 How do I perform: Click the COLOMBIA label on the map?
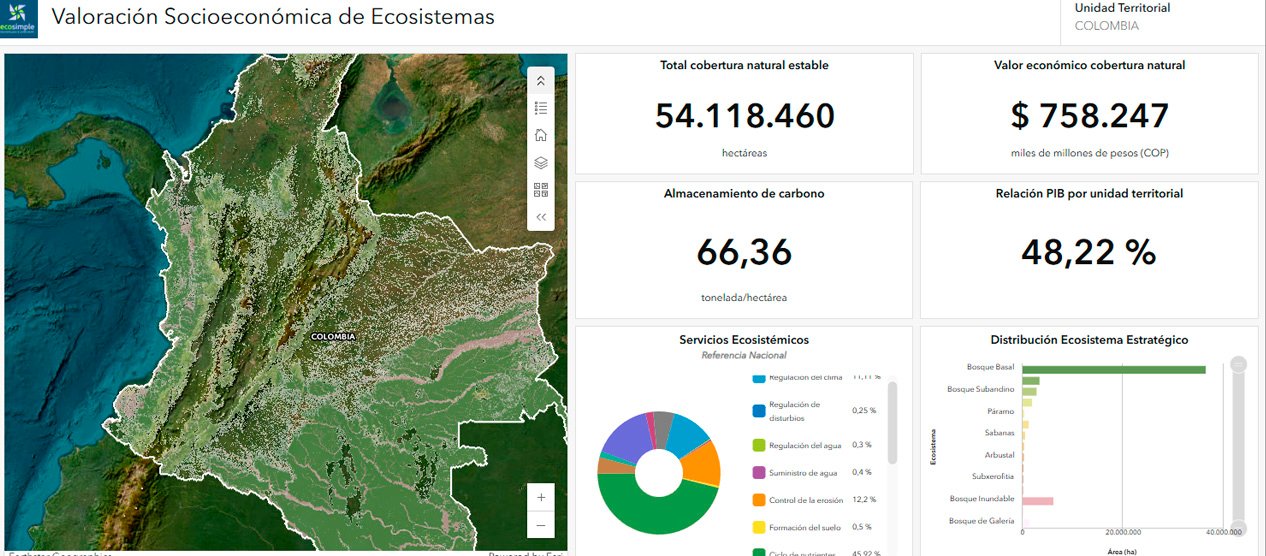(x=333, y=337)
